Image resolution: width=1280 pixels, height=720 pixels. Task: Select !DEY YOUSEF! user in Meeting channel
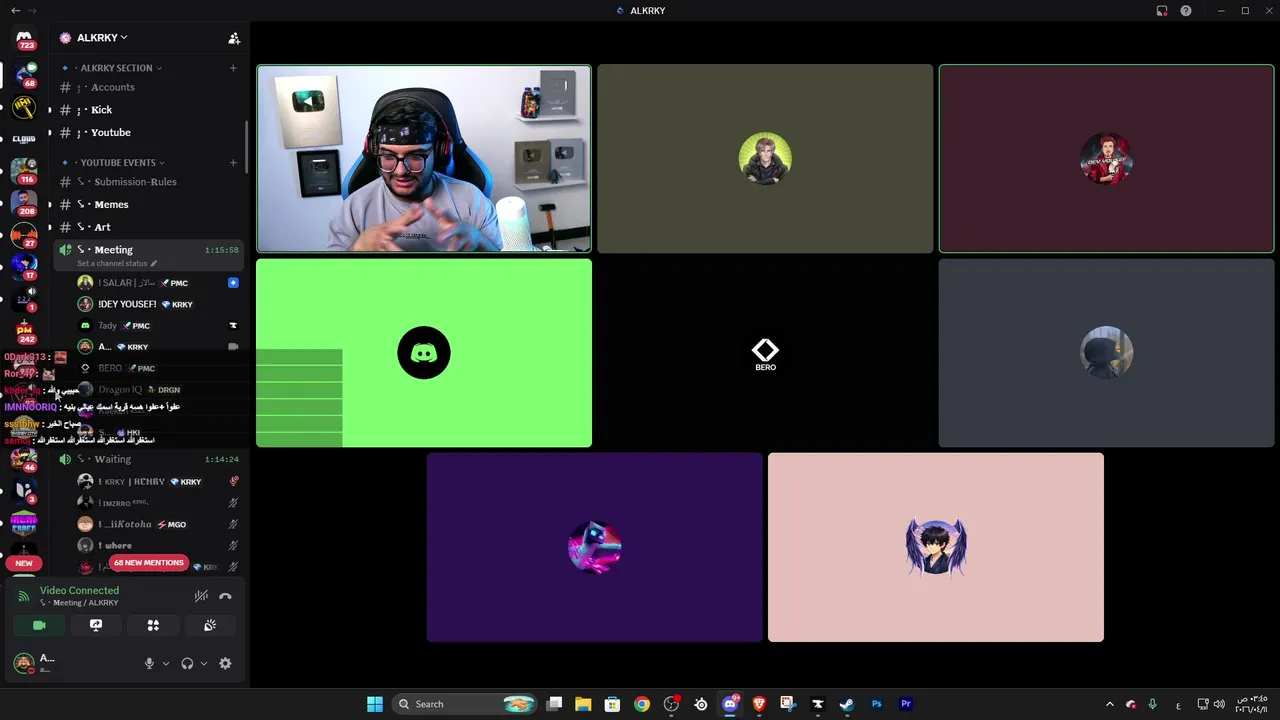click(x=157, y=304)
